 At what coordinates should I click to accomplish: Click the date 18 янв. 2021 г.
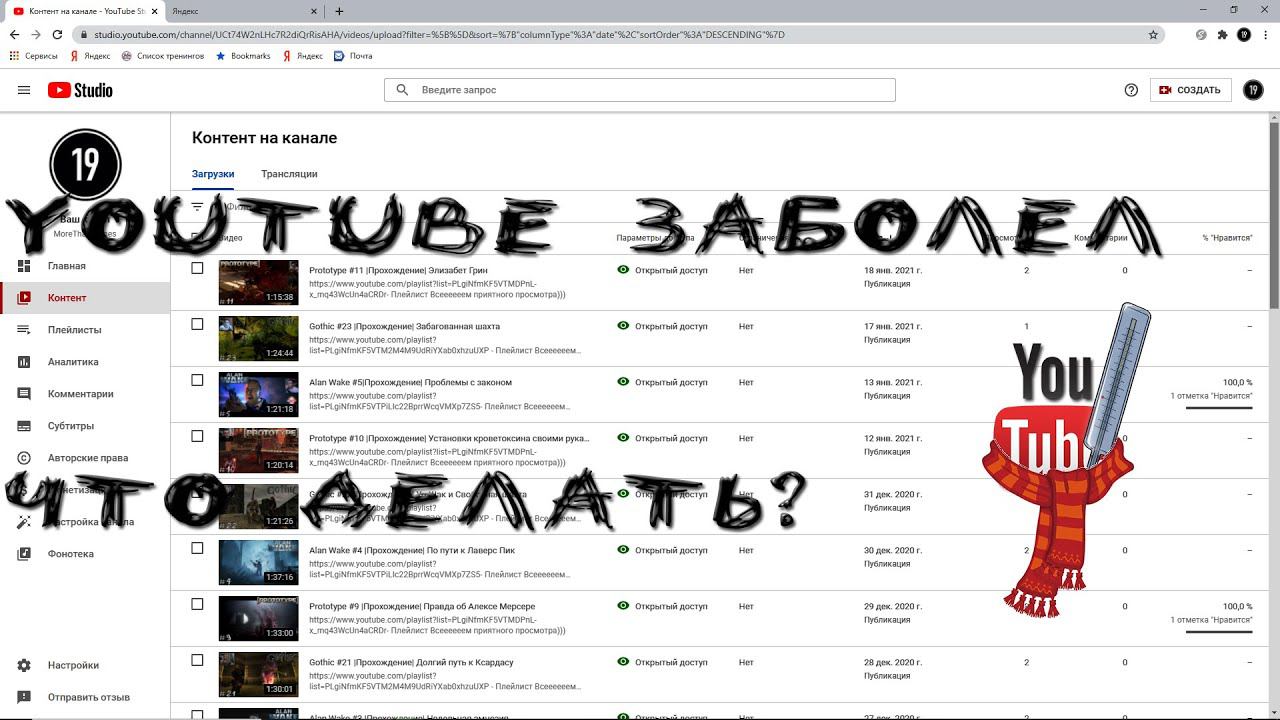click(893, 270)
